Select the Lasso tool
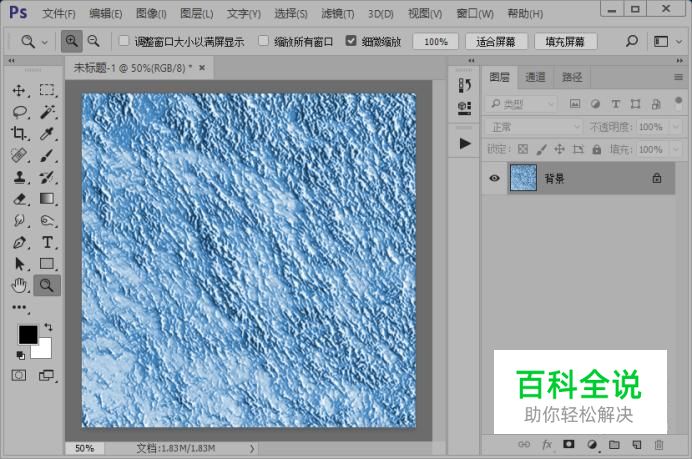692x459 pixels. (19, 112)
